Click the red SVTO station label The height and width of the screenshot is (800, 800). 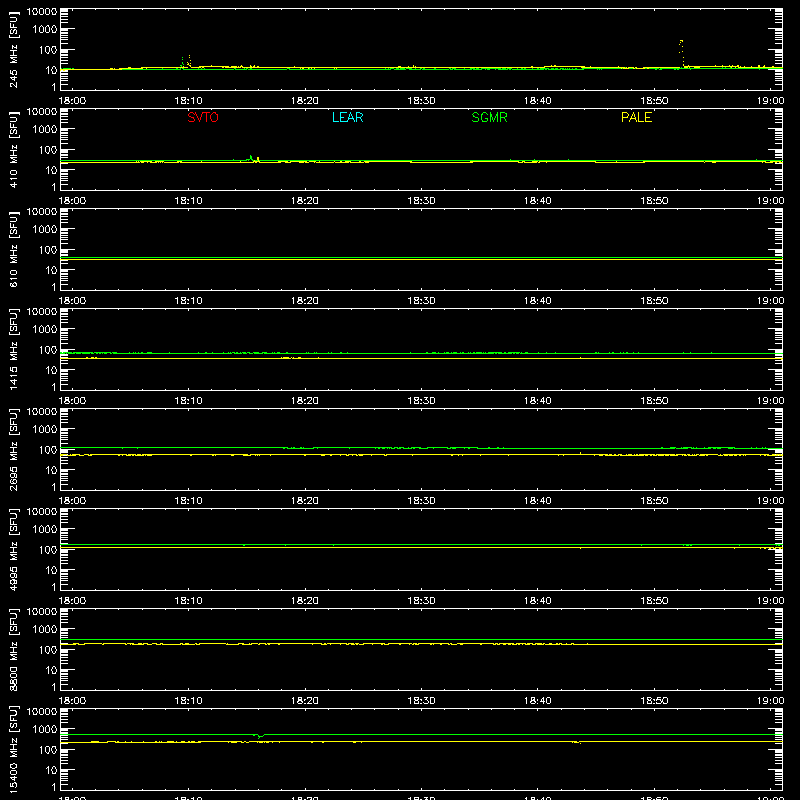click(203, 117)
